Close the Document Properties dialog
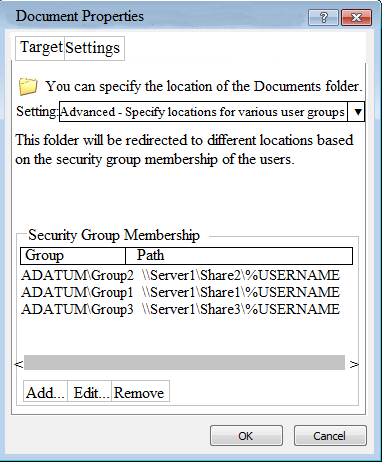Screen dimensions: 382x464 (356, 17)
